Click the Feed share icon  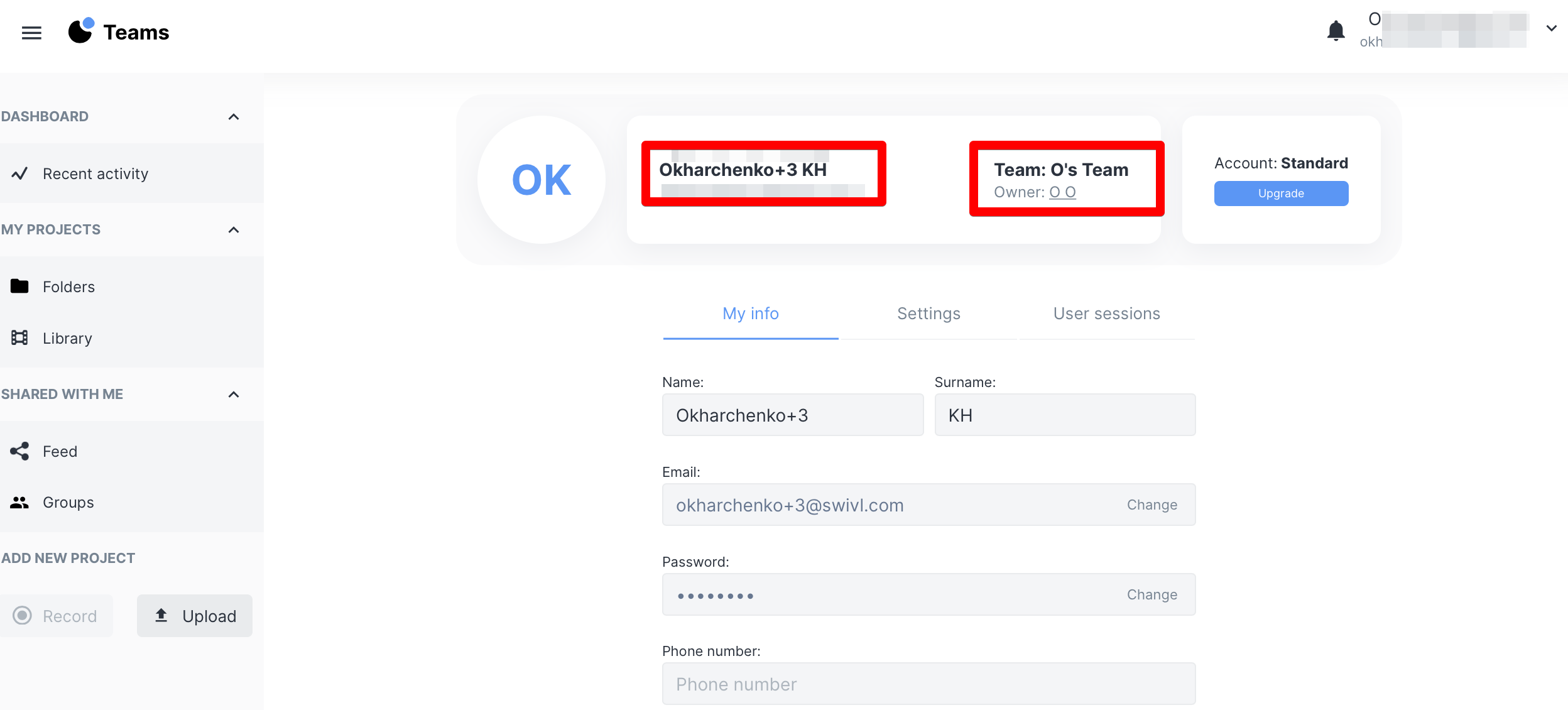(20, 451)
